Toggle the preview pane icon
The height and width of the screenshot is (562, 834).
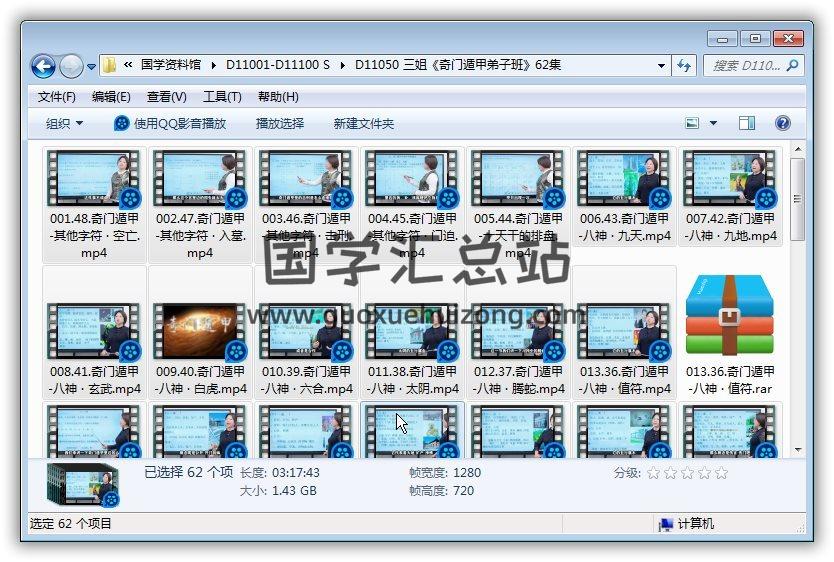click(x=747, y=123)
